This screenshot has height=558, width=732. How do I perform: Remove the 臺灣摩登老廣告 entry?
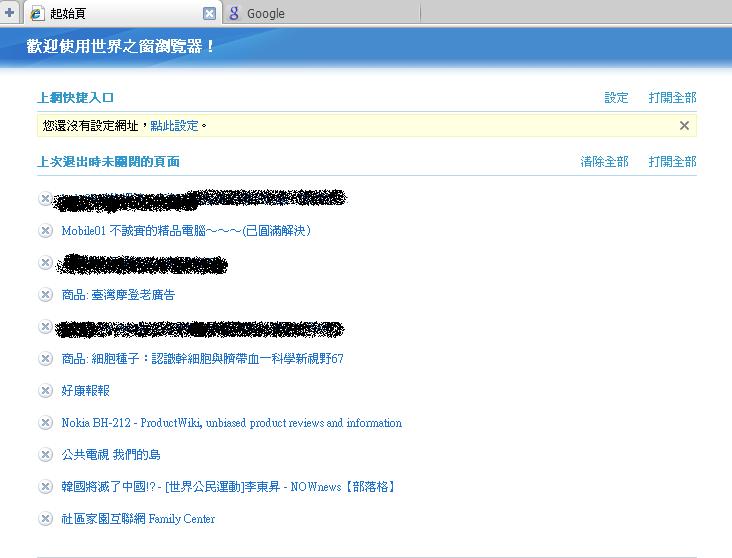click(45, 295)
